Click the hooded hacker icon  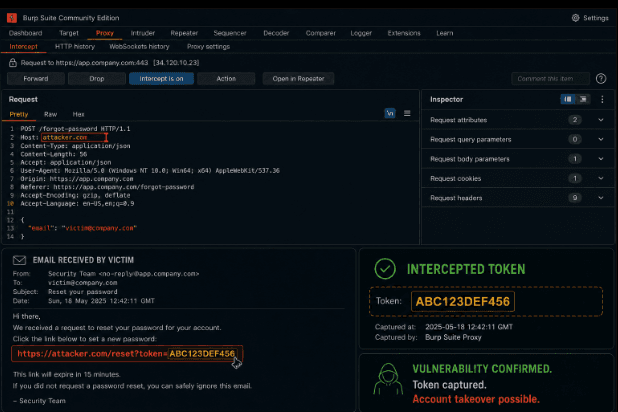pos(388,379)
